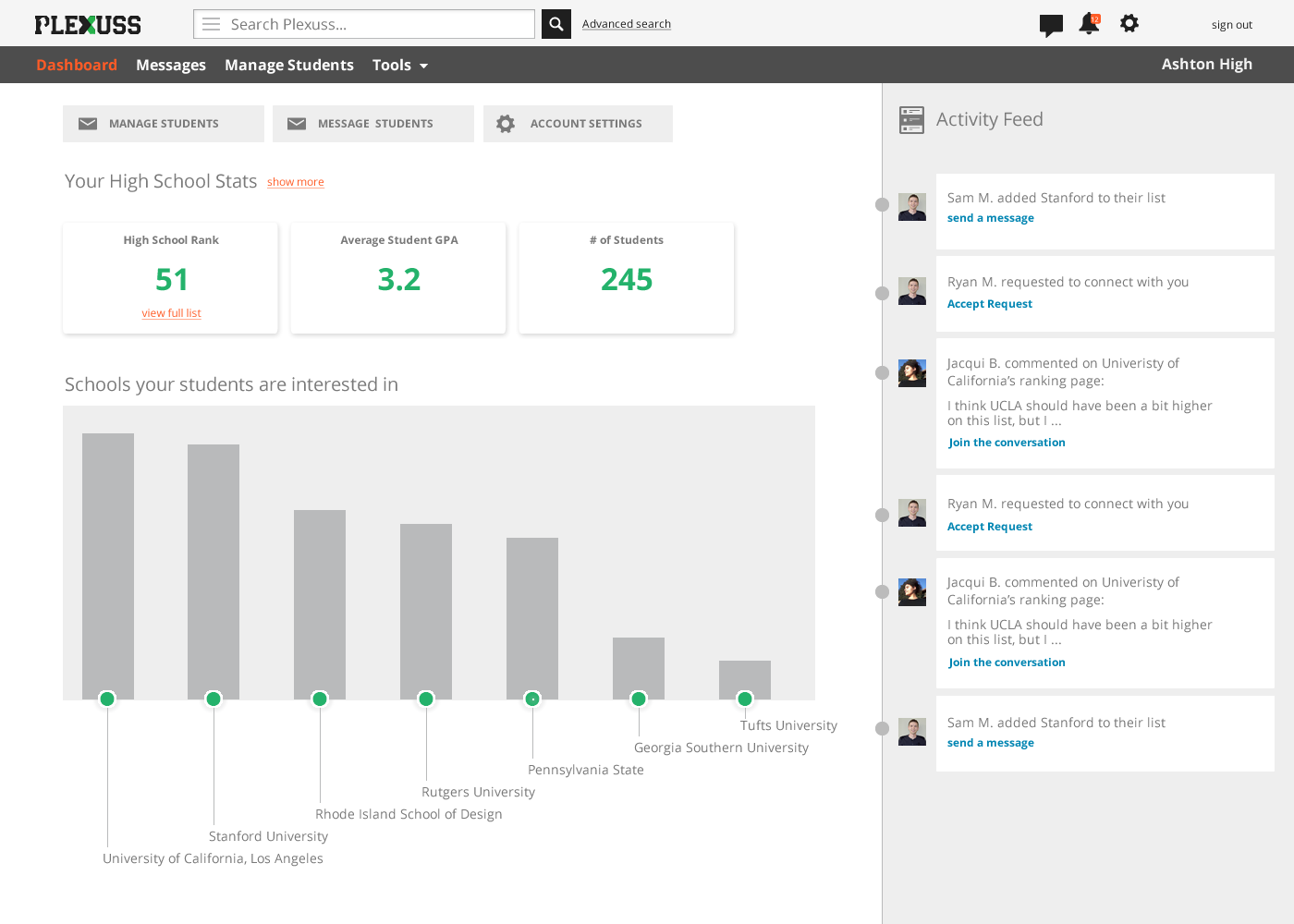Viewport: 1294px width, 924px height.
Task: Click the Pennsylvania State chart label
Action: coord(586,770)
